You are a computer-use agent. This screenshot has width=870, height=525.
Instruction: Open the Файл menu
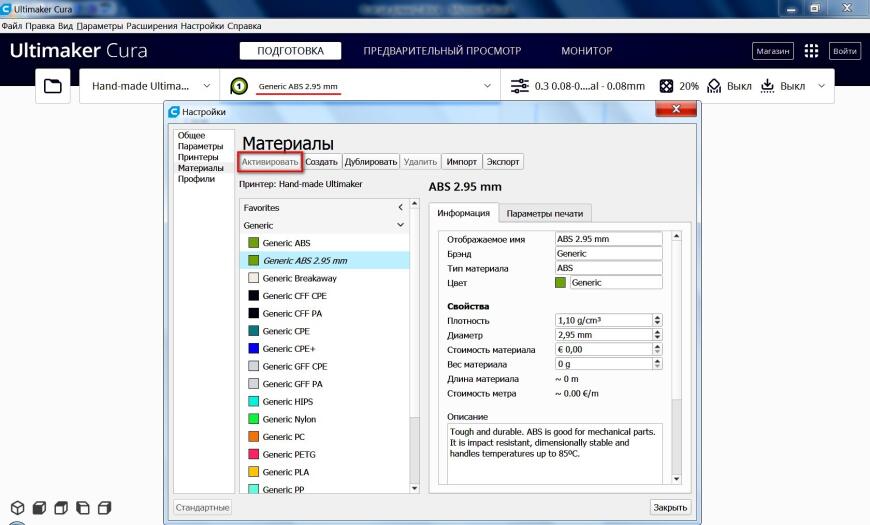(12, 26)
